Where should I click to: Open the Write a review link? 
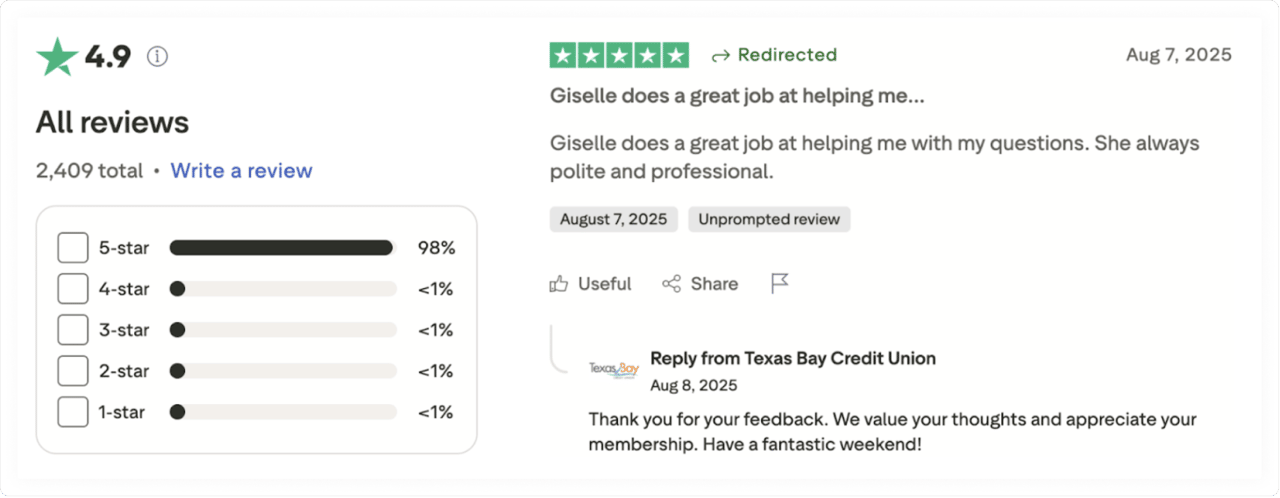coord(241,171)
